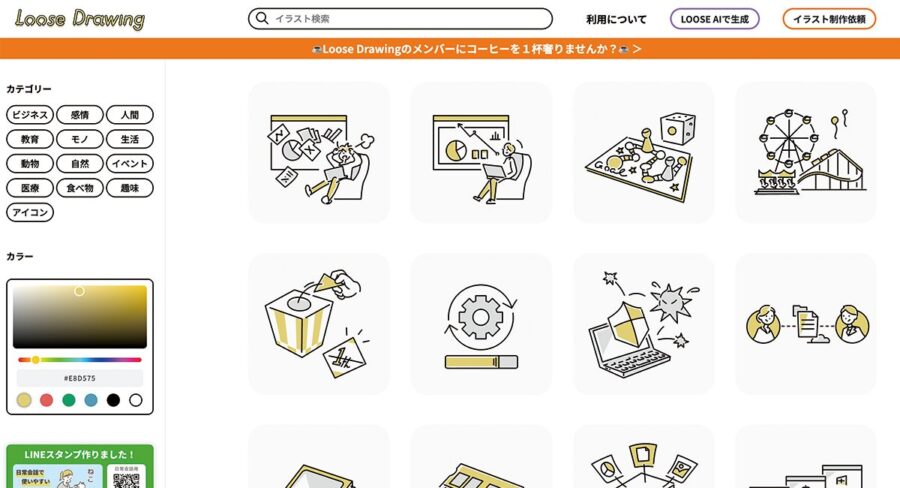Filter by ビジネス category
Screen dimensions: 900x488
coord(30,115)
